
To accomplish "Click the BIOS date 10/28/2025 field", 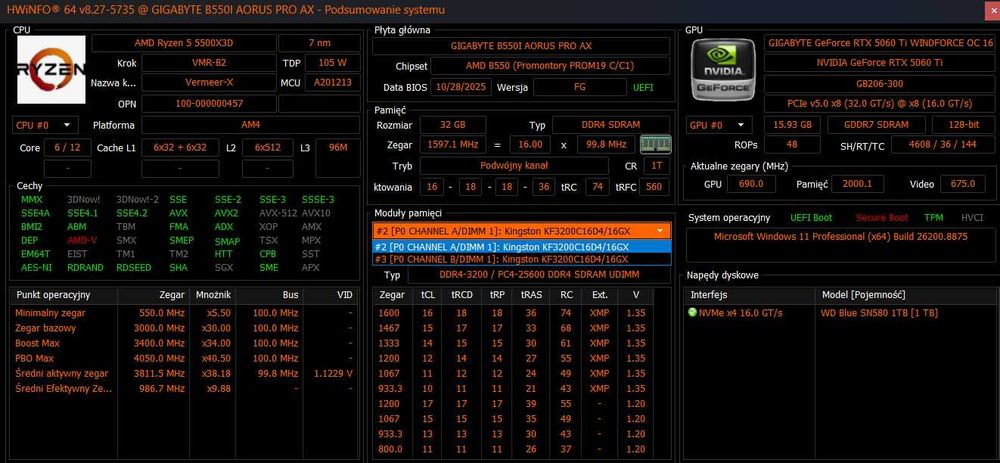I will coord(462,87).
